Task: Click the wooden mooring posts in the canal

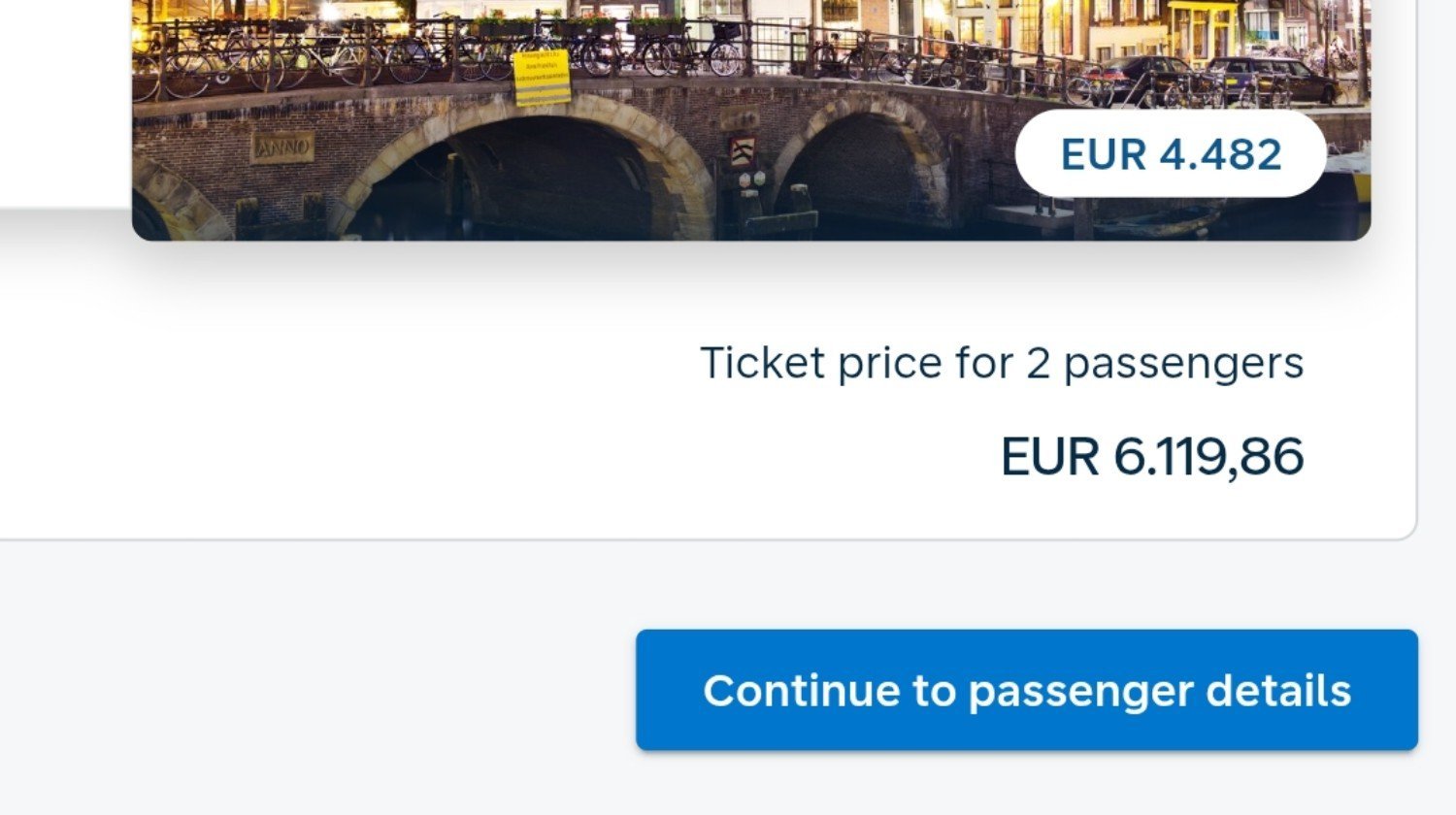Action: (x=777, y=212)
